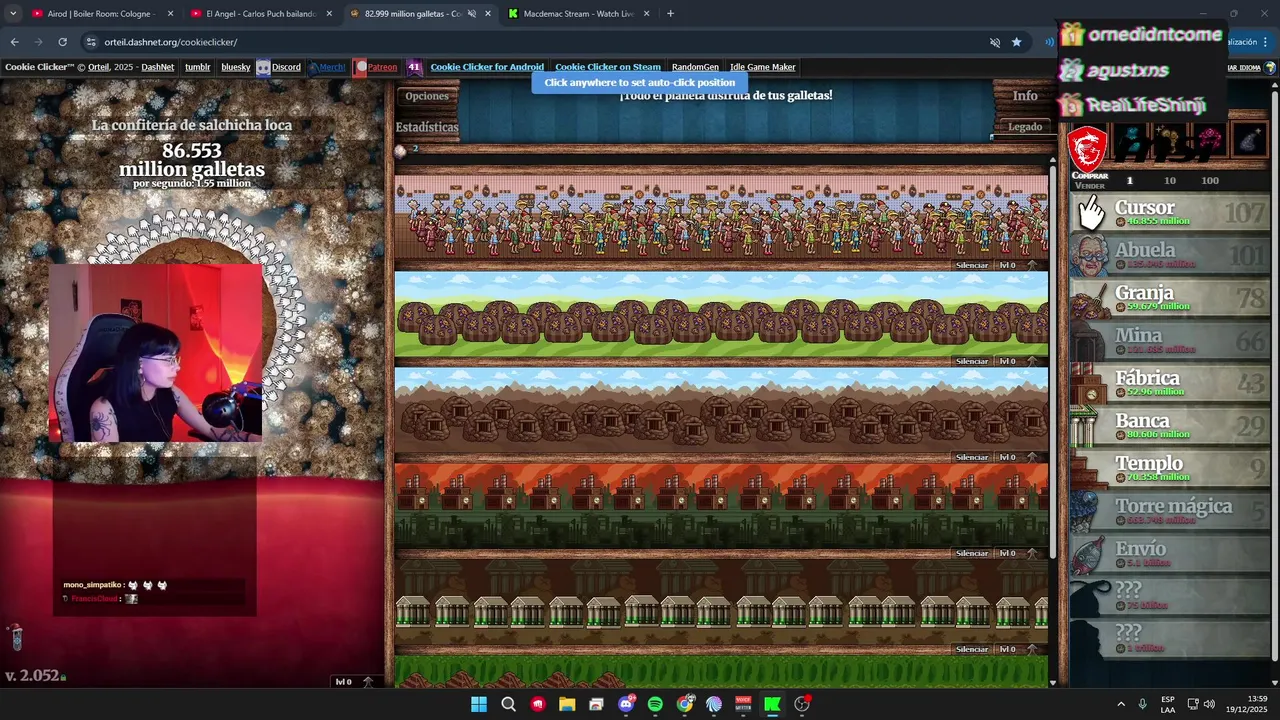Buy a Torre mágica building

tap(1170, 512)
